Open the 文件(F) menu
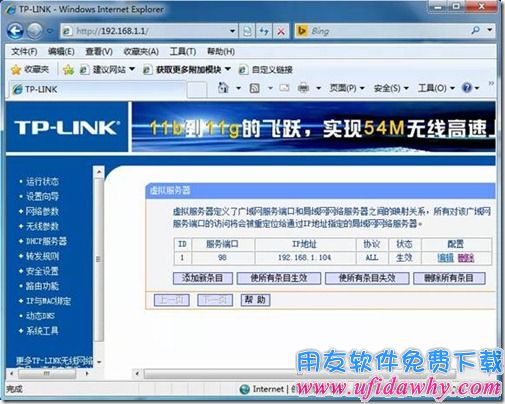Screen dimensions: 505x404 pyautogui.click(x=24, y=51)
